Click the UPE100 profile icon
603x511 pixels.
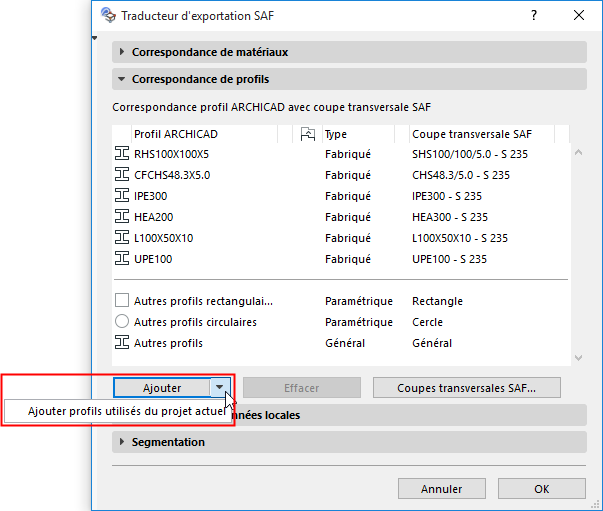[122, 259]
